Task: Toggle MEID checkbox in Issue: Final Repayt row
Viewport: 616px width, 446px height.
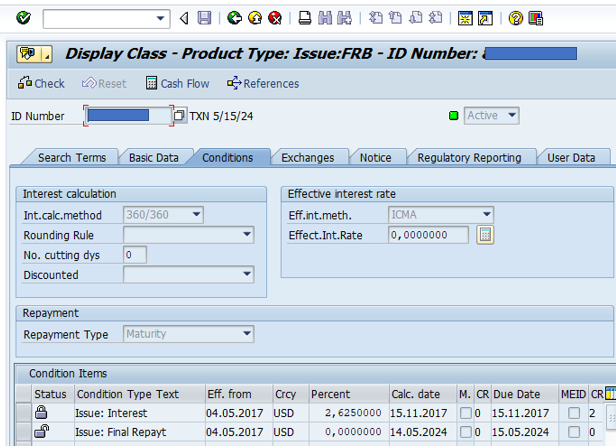Action: pos(573,431)
